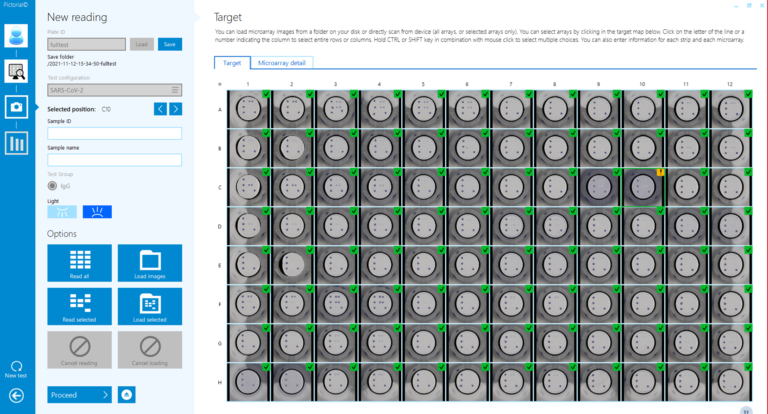Go to previous selected position arrow
This screenshot has height=414, width=768.
160,109
